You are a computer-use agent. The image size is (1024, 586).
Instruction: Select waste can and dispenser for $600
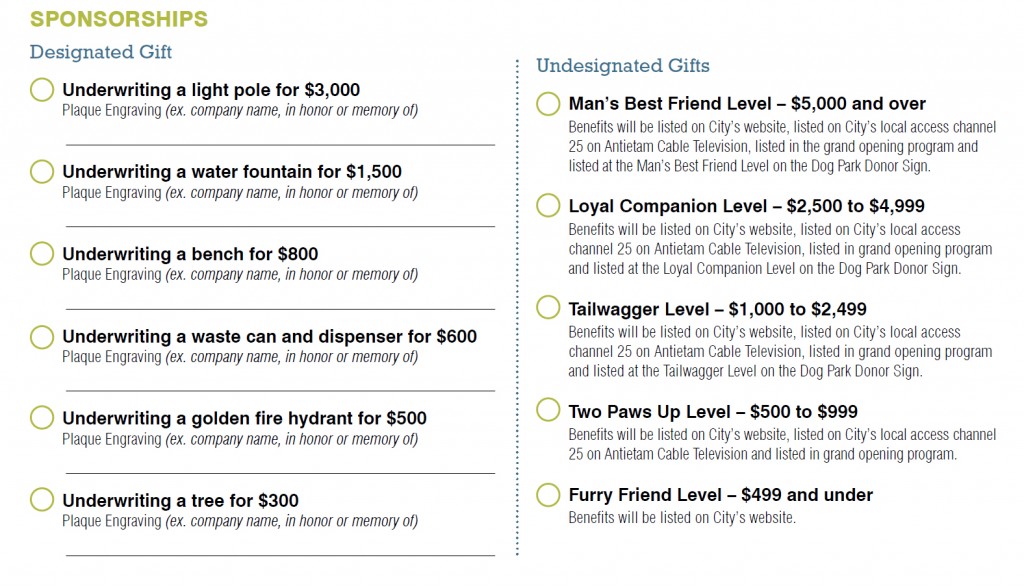(x=42, y=337)
